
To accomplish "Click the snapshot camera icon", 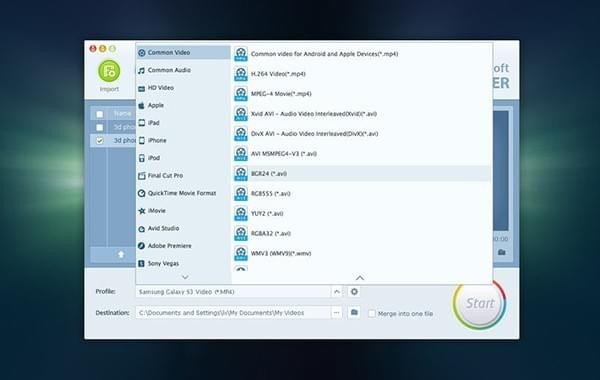I will [x=502, y=252].
